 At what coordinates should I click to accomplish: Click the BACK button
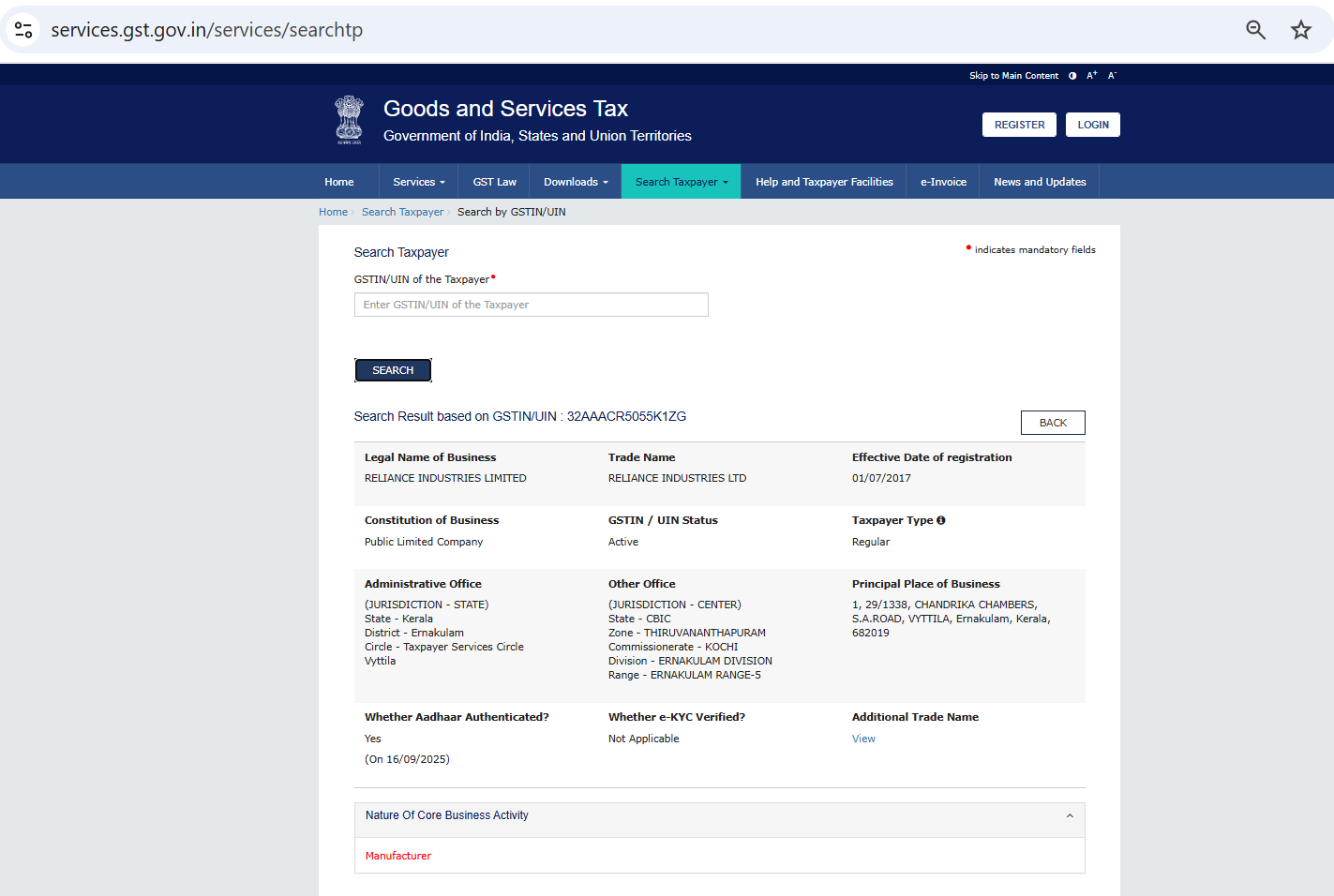[1052, 423]
